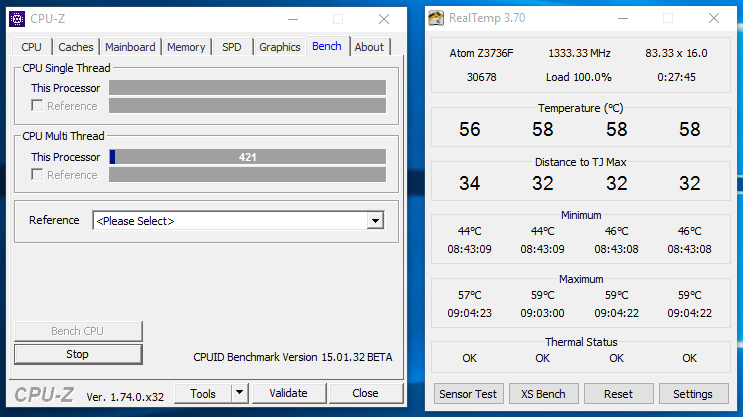Click the 421 multi thread score
The height and width of the screenshot is (417, 743).
(x=247, y=157)
